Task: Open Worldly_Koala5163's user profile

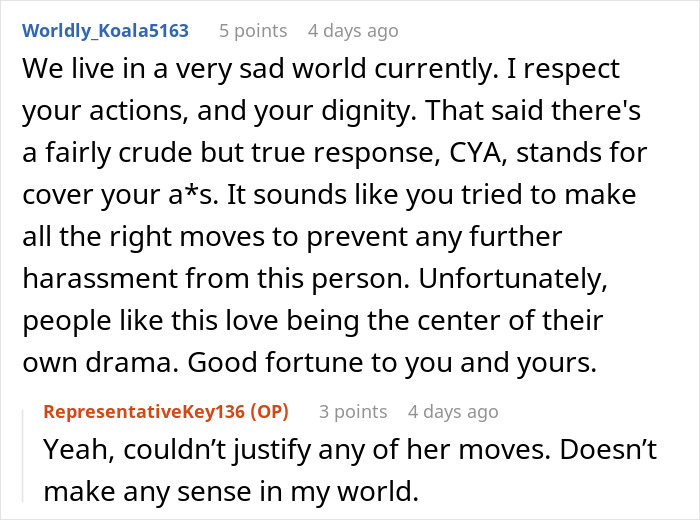Action: point(105,30)
